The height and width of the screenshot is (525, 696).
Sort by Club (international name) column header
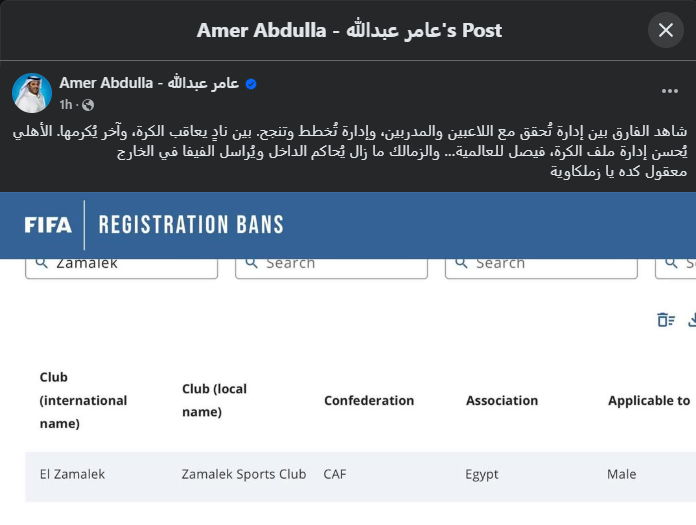tap(83, 400)
